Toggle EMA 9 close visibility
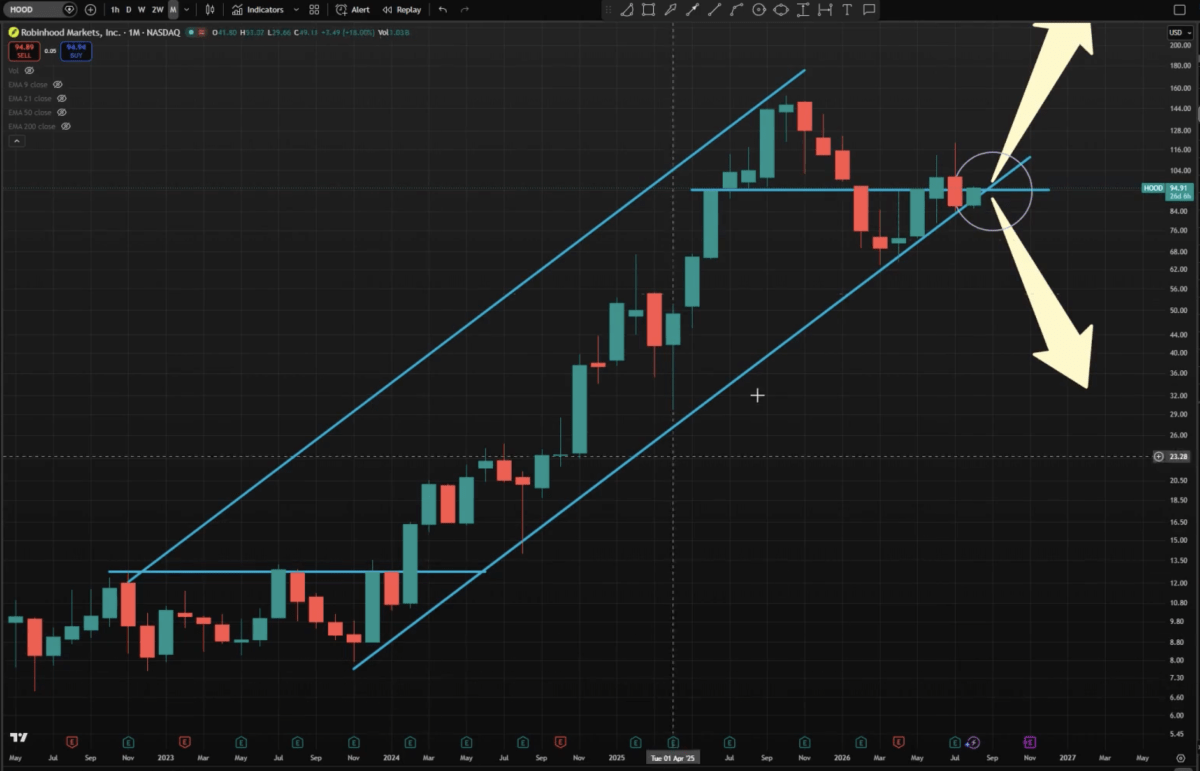The width and height of the screenshot is (1200, 771). coord(56,85)
